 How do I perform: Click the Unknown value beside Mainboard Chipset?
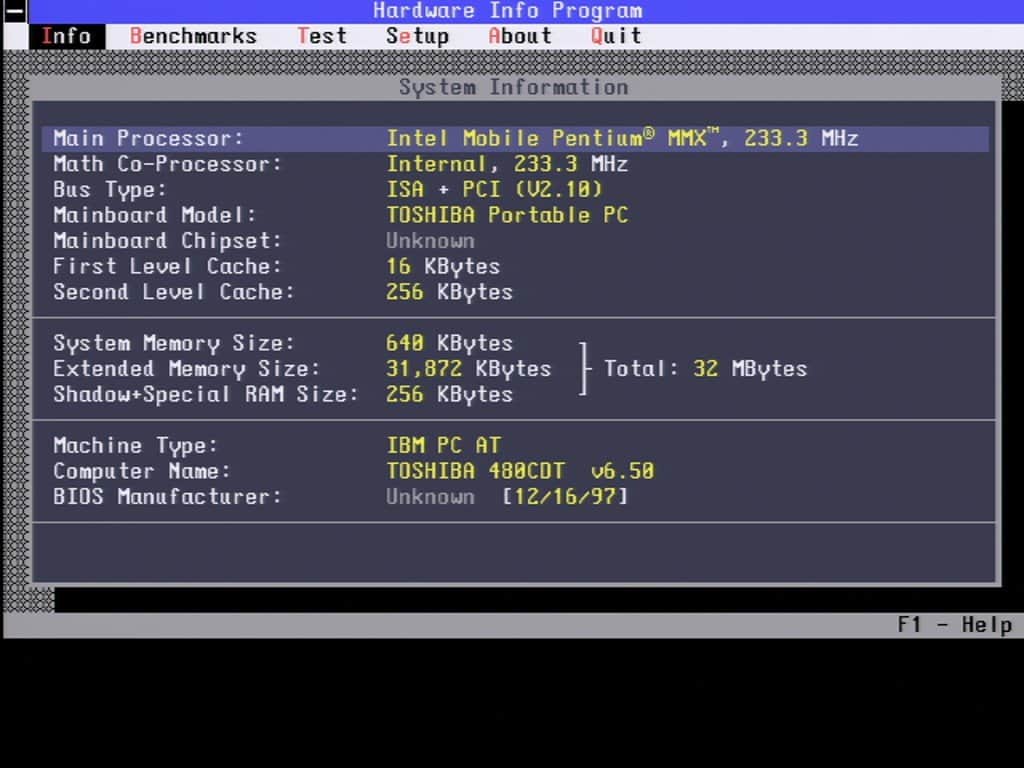pyautogui.click(x=430, y=241)
